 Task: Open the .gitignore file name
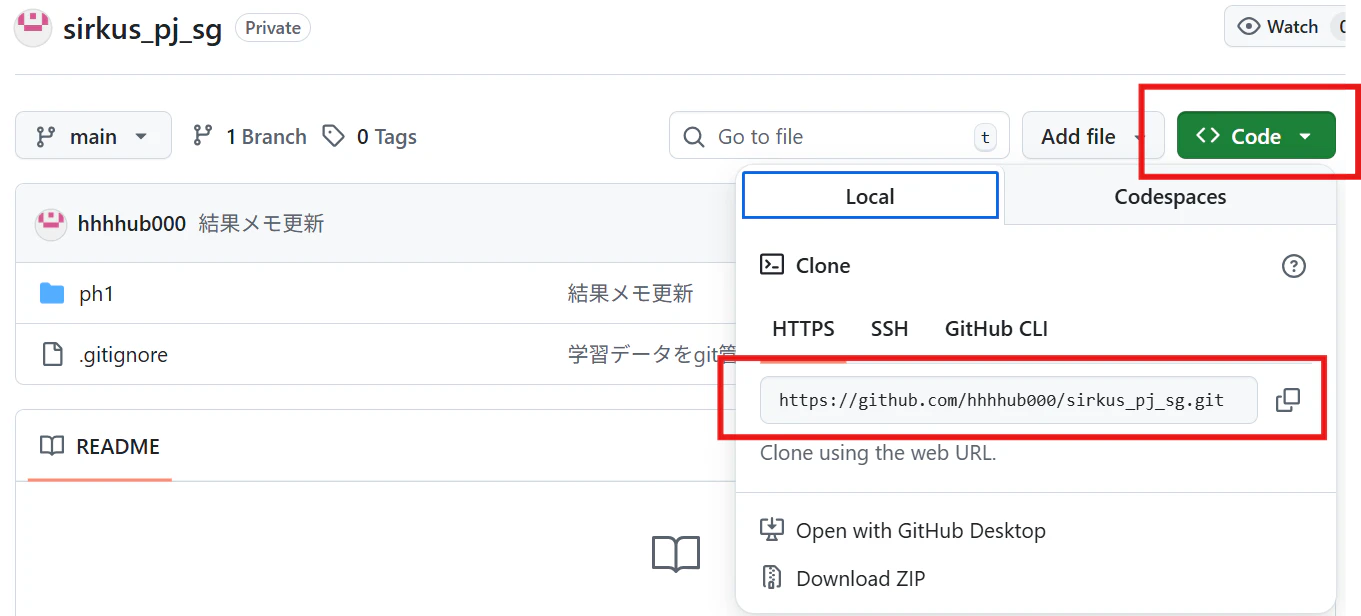point(123,355)
